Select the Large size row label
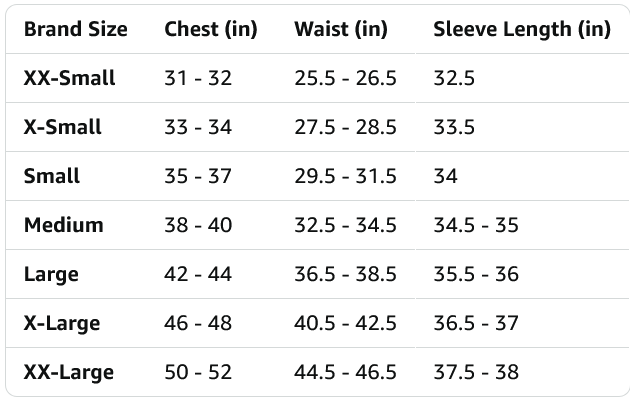The height and width of the screenshot is (415, 636). tap(51, 274)
